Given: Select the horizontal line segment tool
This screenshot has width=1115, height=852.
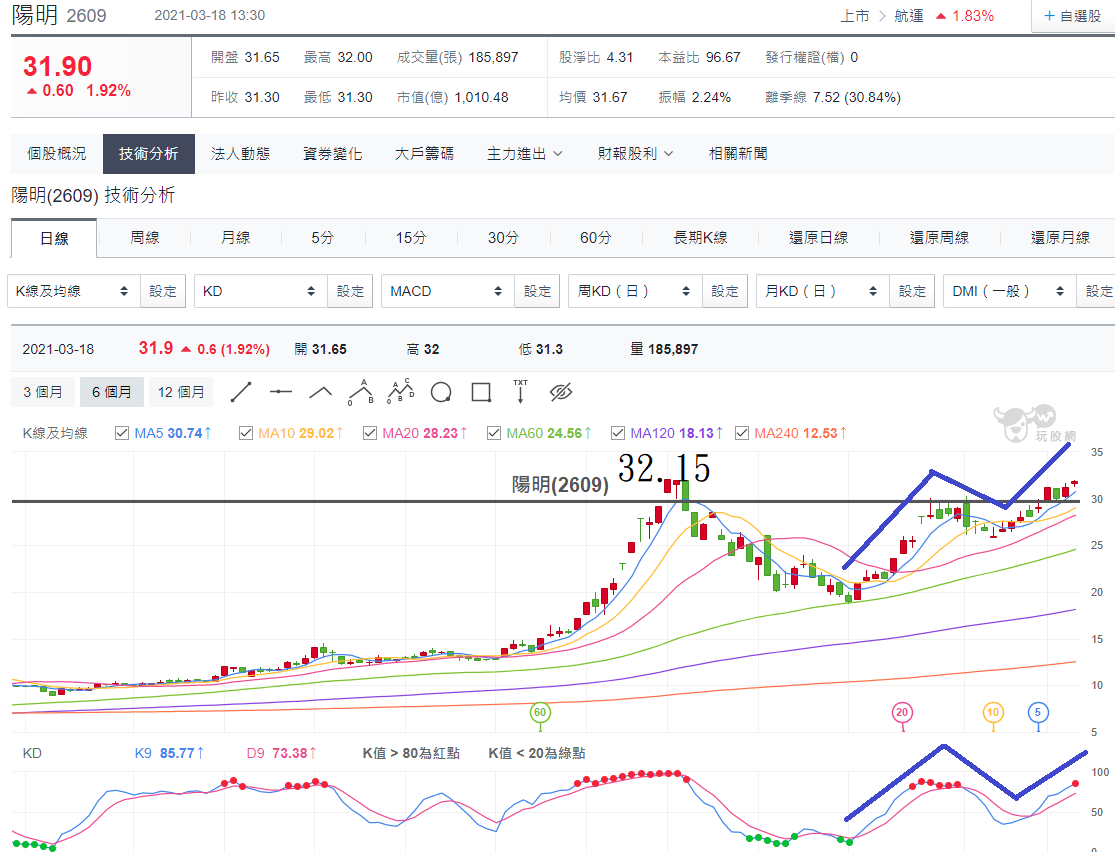Looking at the screenshot, I should pos(281,392).
